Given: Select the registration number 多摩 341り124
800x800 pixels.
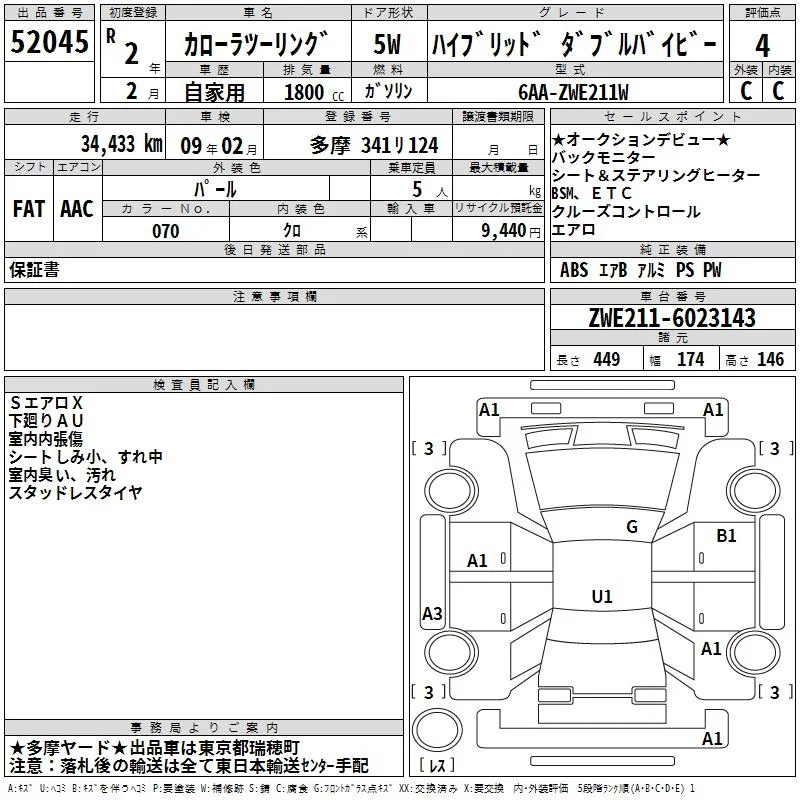Looking at the screenshot, I should (x=373, y=145).
